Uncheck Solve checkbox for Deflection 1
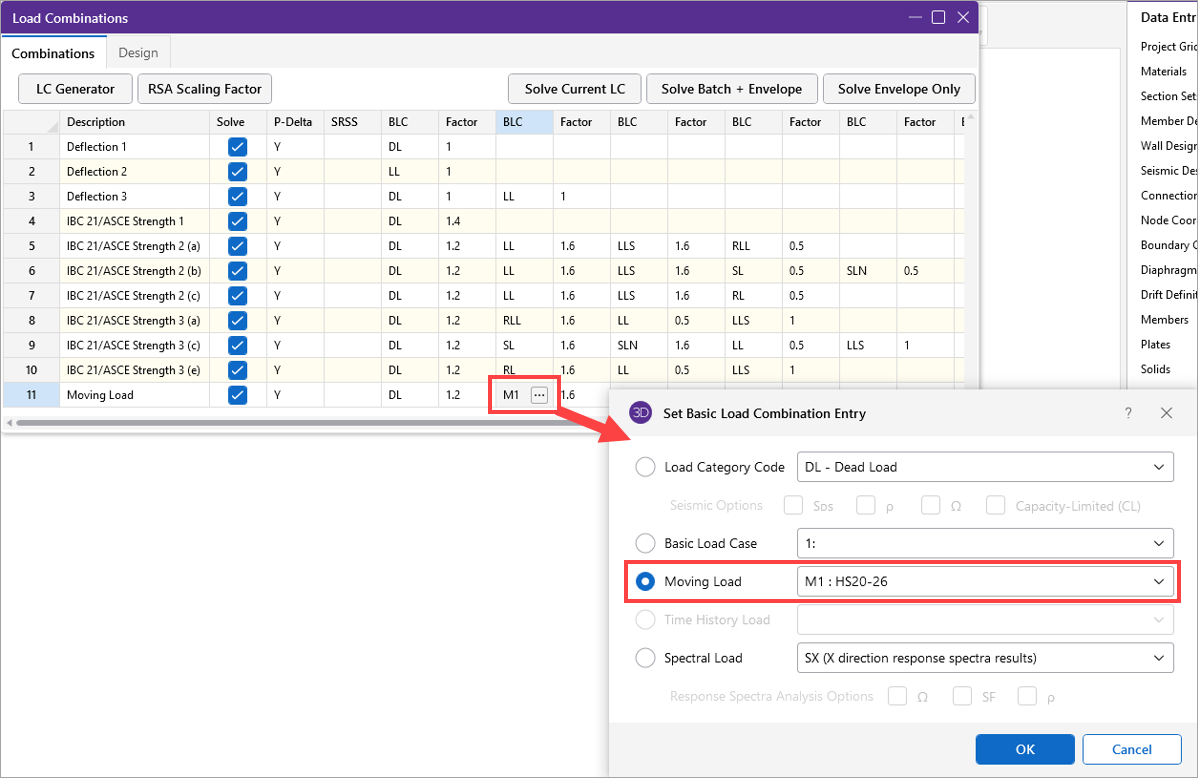 click(237, 147)
